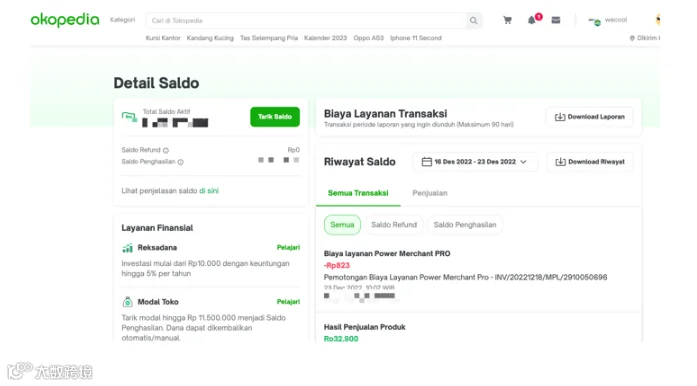This screenshot has height=386, width=697.
Task: Click the Saldo Penghasilan info icon
Action: [180, 162]
